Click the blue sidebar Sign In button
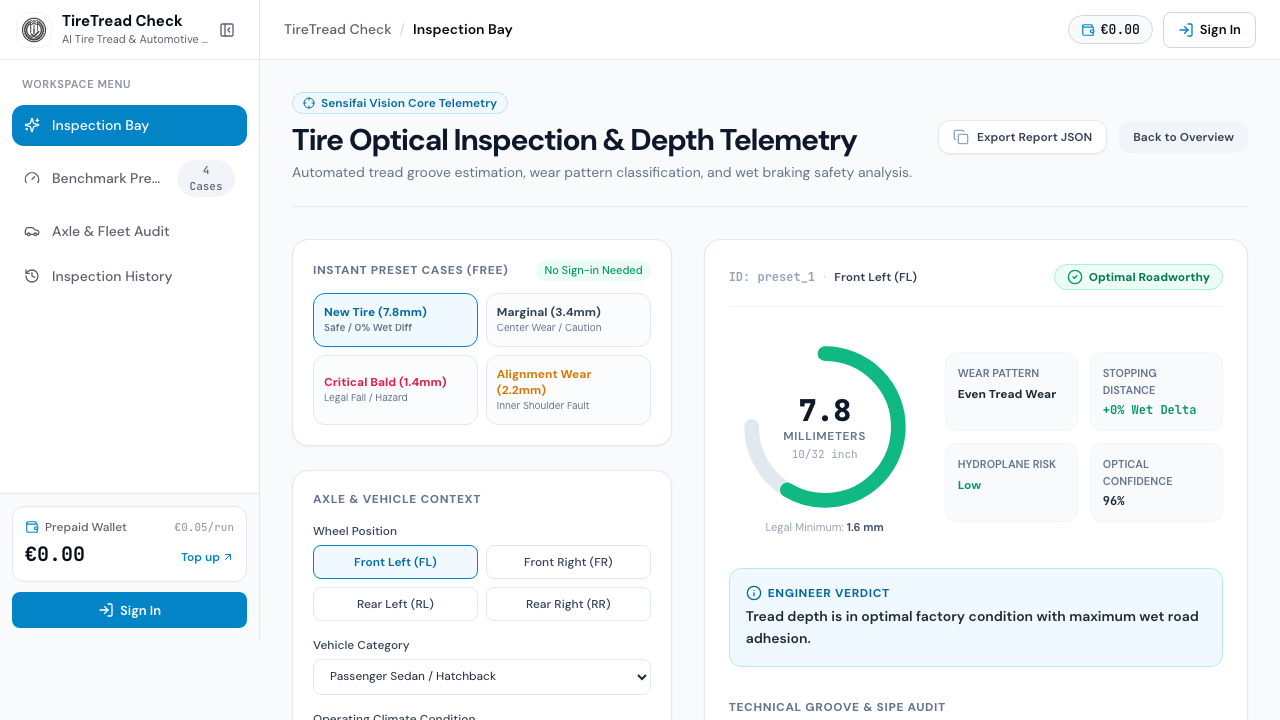Screen dimensions: 1280x720 (129, 610)
